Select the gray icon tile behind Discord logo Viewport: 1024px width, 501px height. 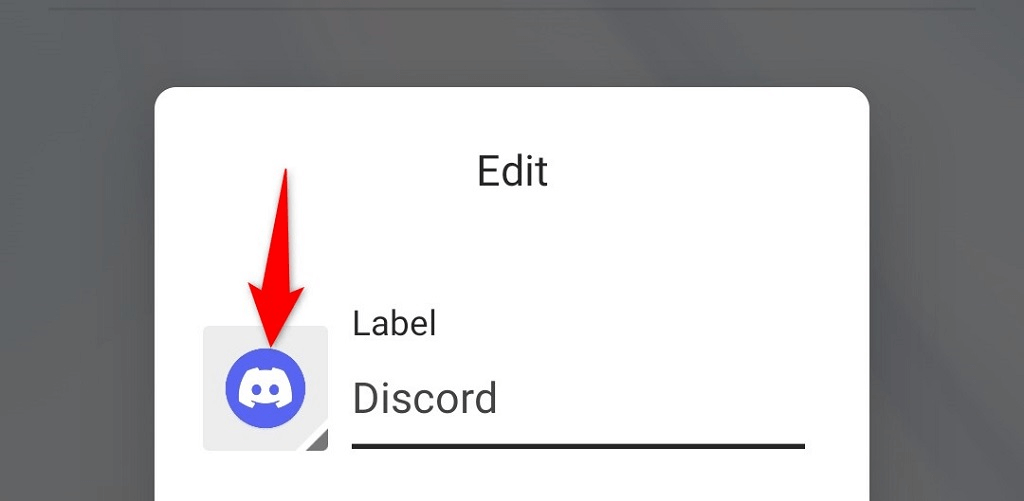click(x=265, y=388)
